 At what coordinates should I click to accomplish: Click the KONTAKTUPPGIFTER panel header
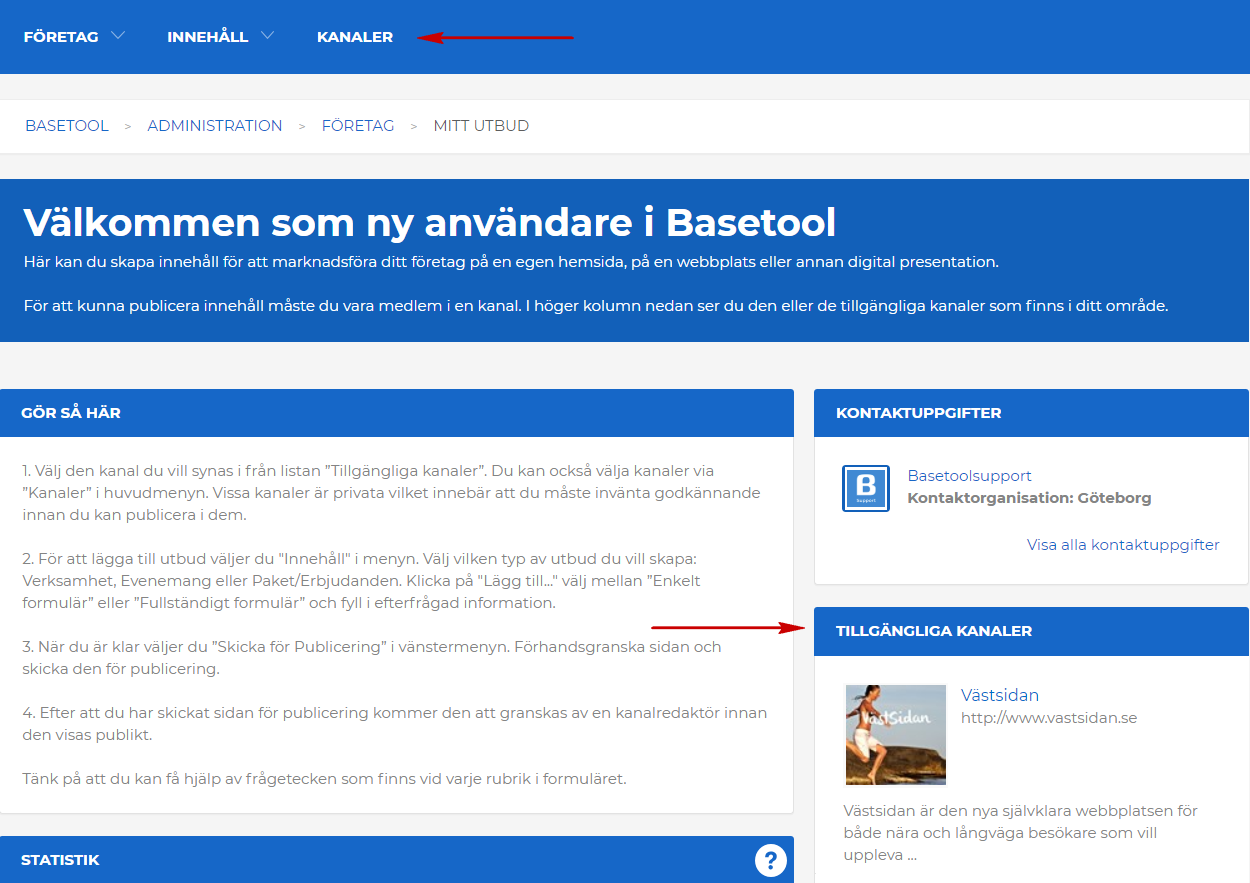(x=1032, y=413)
